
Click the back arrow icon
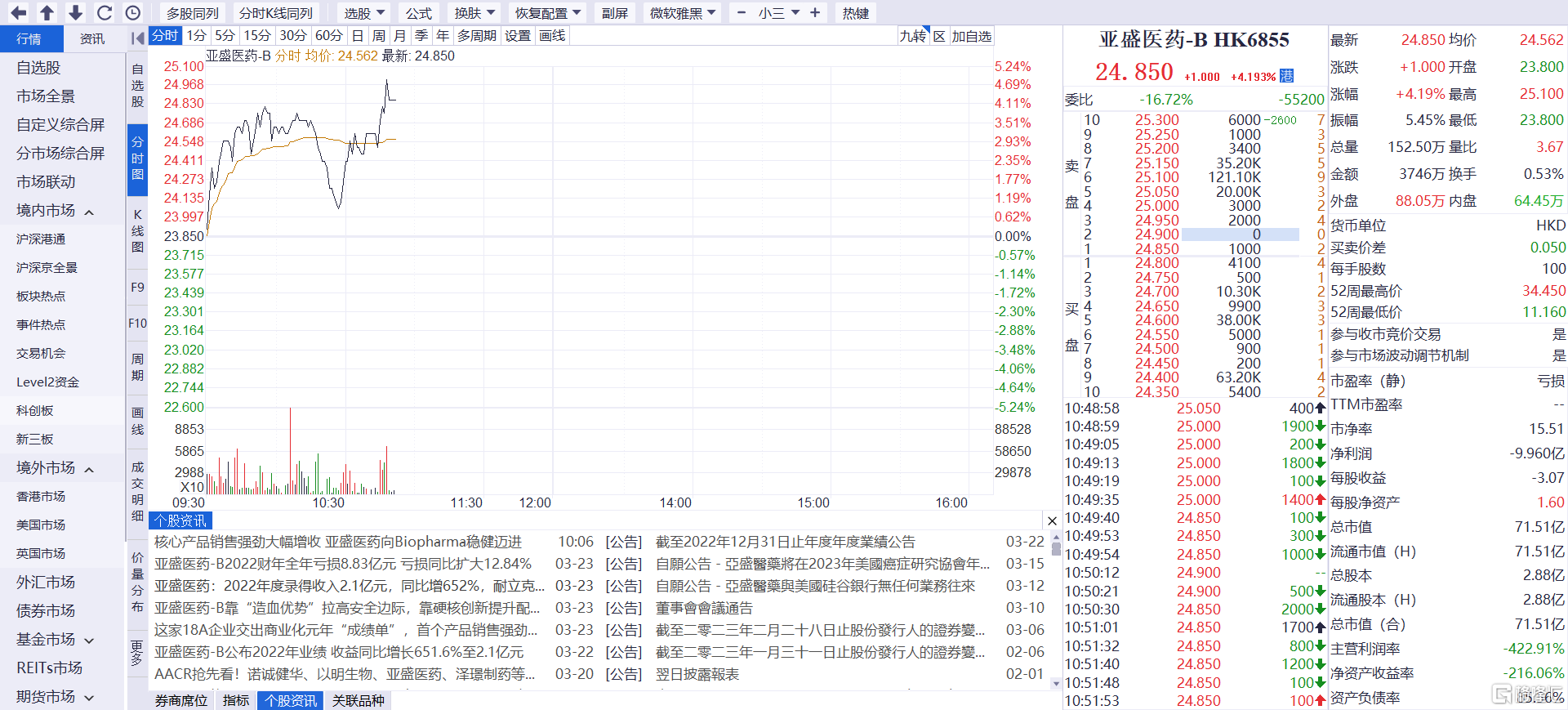[18, 12]
